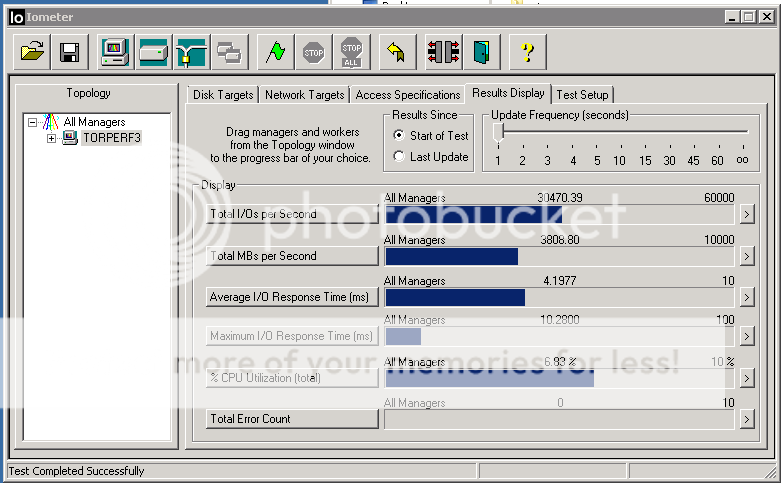781x483 pixels.
Task: Click Average I/O Response Time progress bar
Action: (559, 298)
